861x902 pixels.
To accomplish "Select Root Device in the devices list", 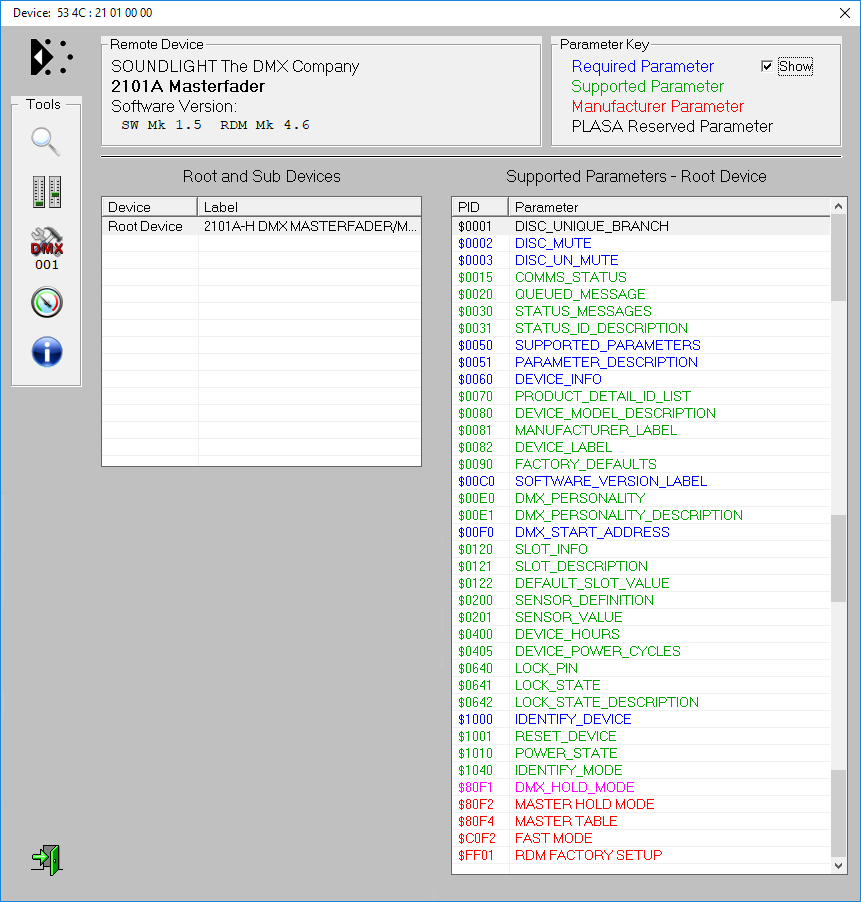I will [x=145, y=226].
